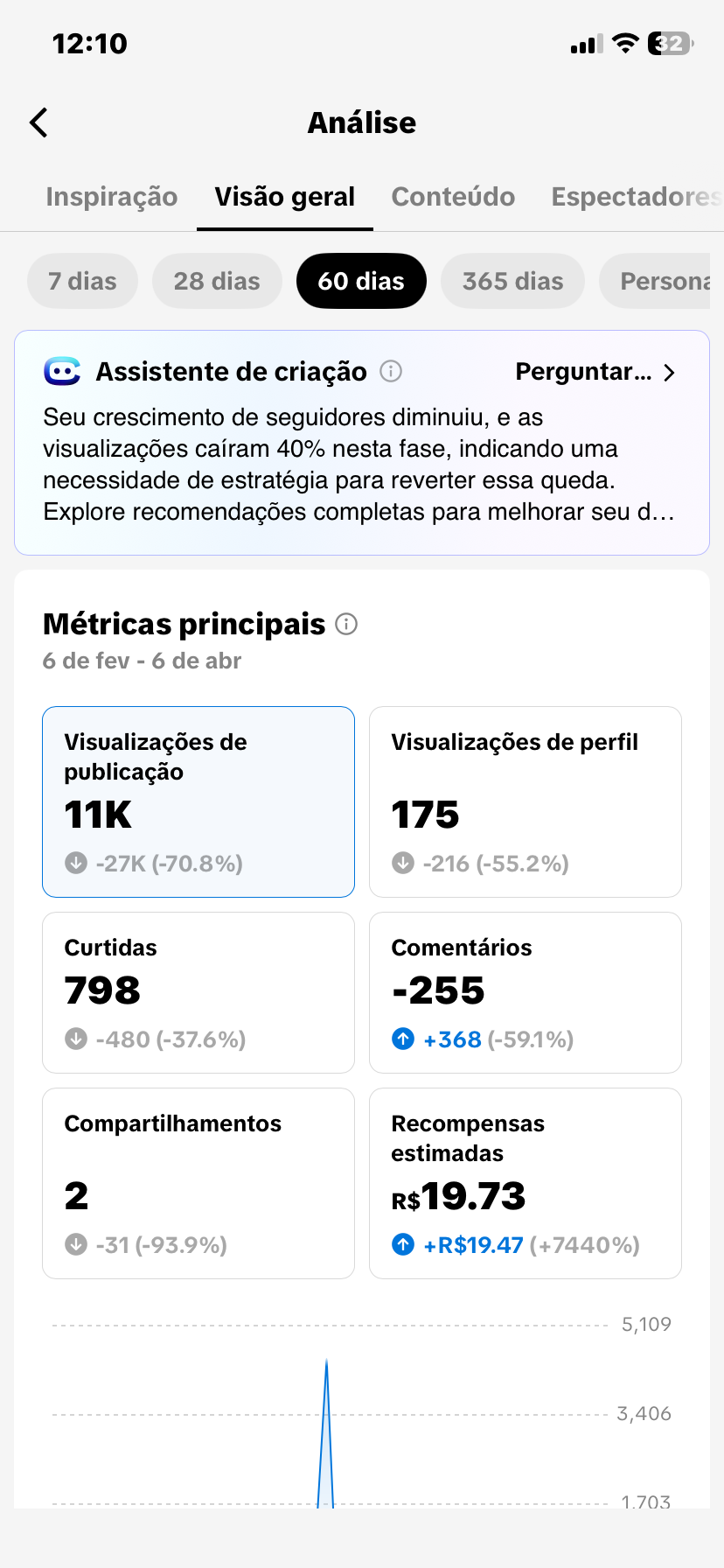Switch to the Conteúdo tab

[453, 197]
